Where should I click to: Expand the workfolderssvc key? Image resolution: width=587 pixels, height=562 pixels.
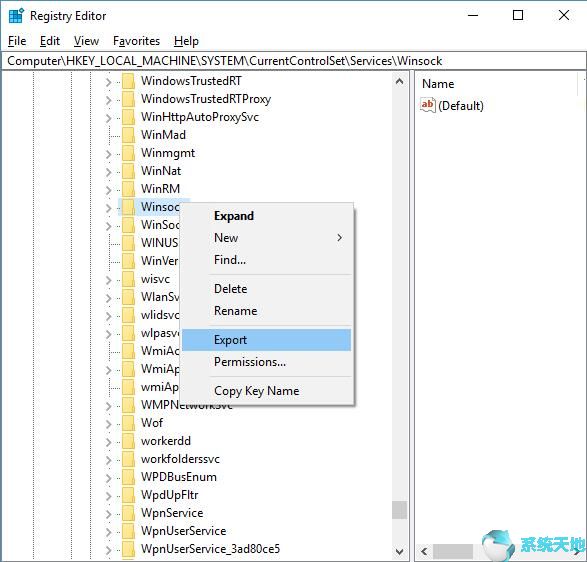[x=108, y=460]
